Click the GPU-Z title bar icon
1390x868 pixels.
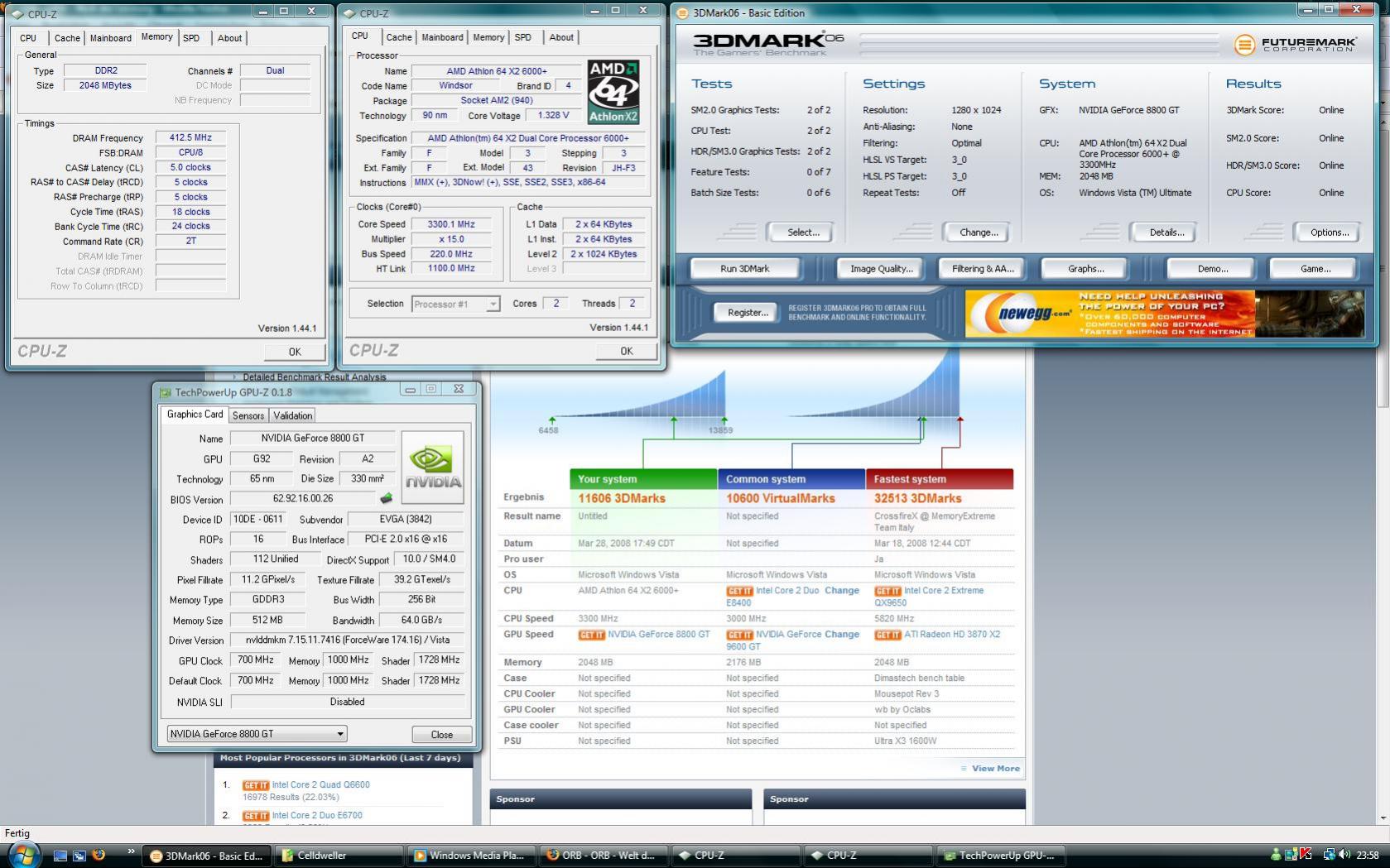tap(165, 392)
